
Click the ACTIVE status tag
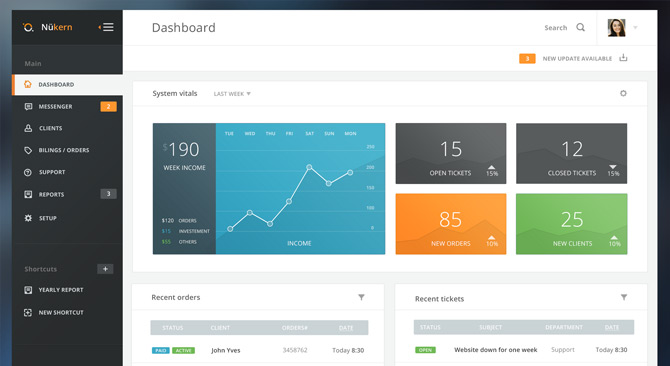[183, 350]
